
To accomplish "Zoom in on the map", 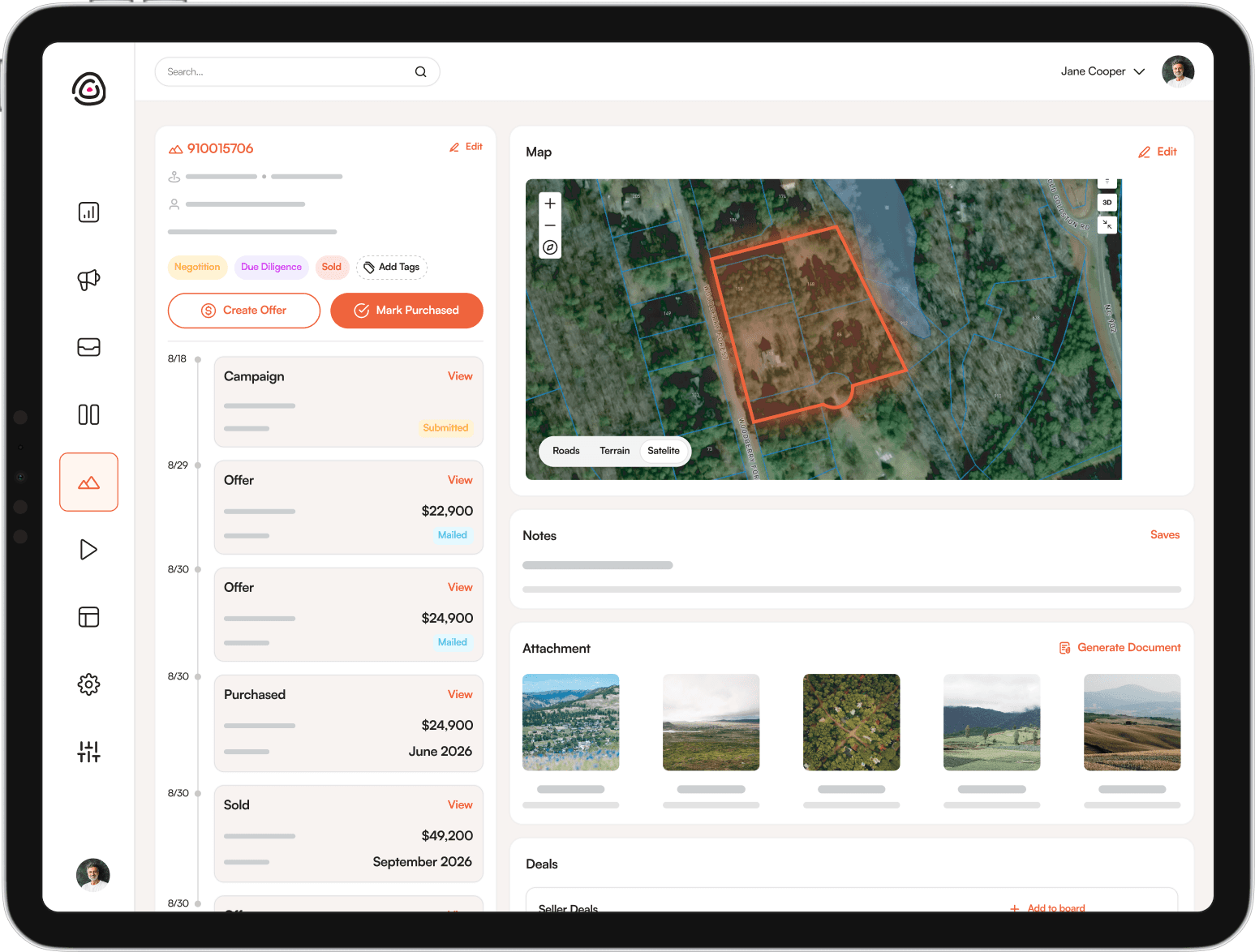I will click(550, 204).
